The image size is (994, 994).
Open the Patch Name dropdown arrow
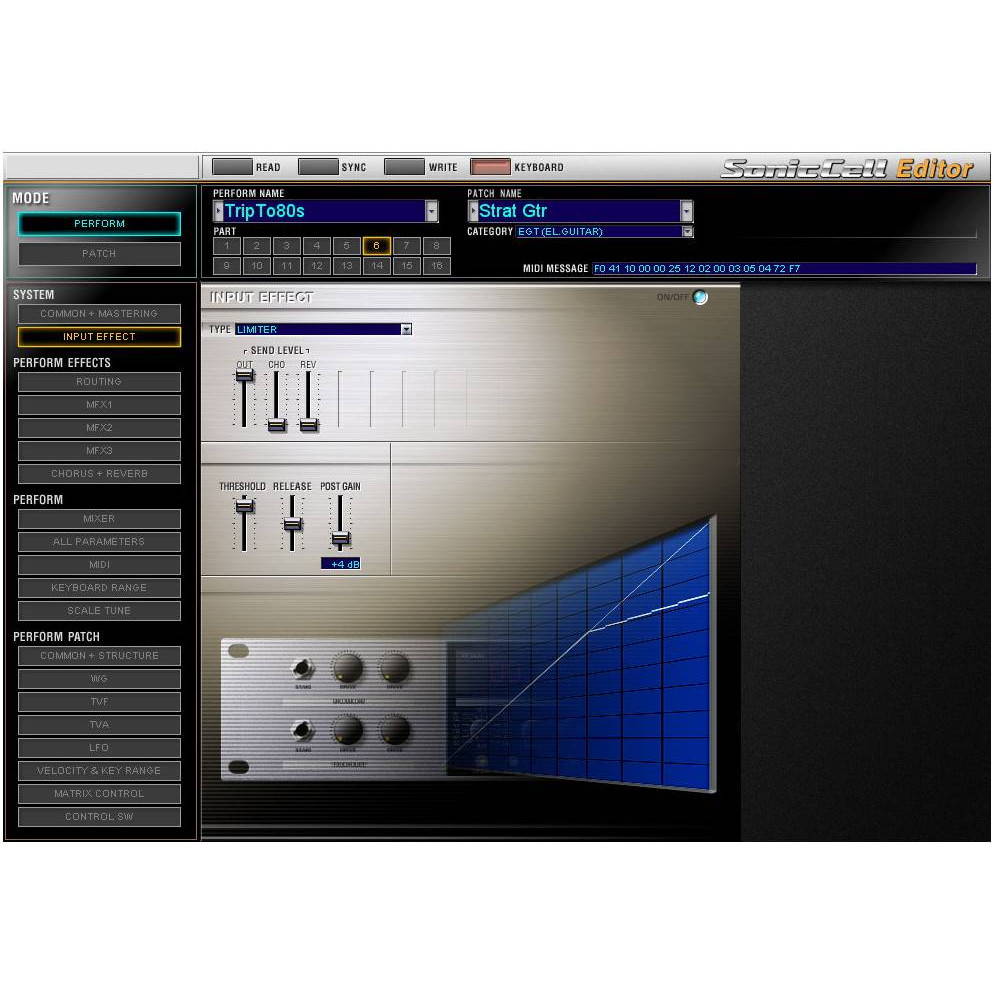687,211
